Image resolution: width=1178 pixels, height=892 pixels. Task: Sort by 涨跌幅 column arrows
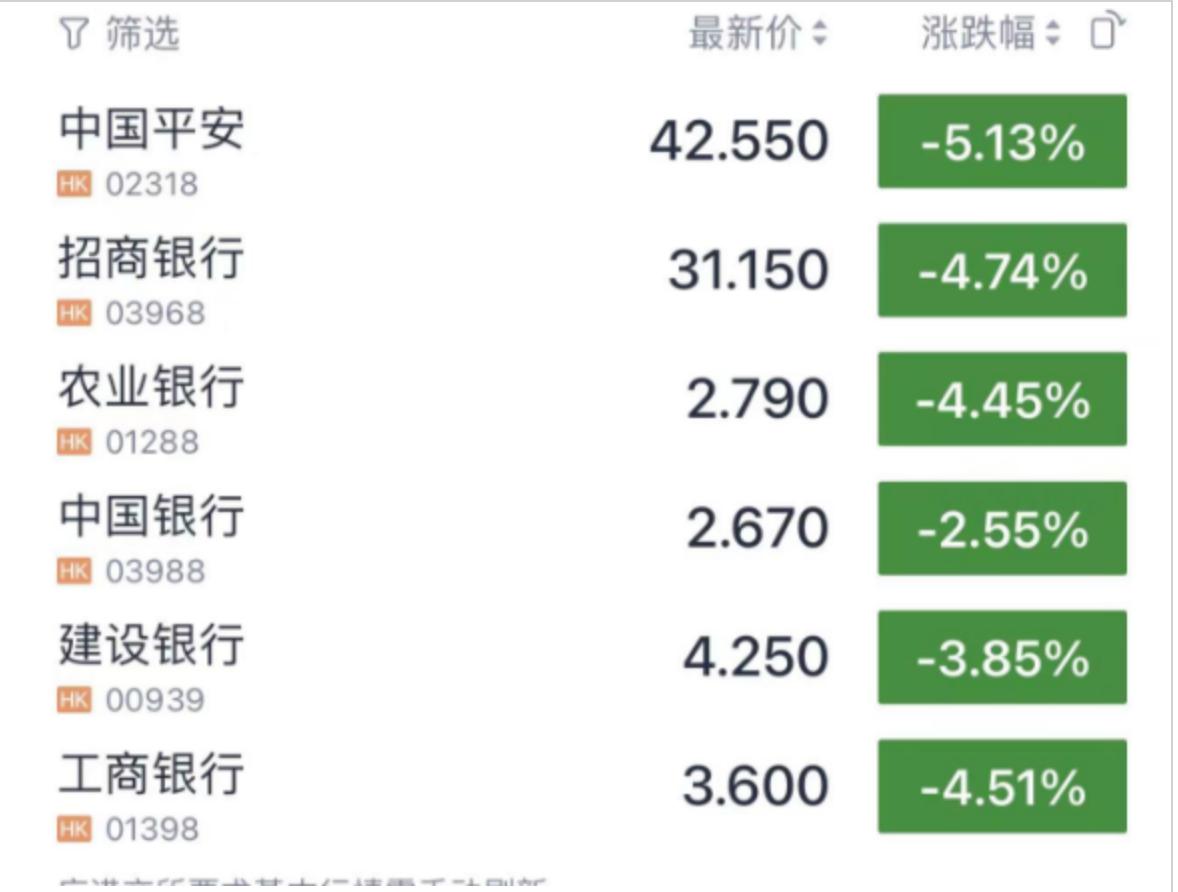click(1051, 36)
